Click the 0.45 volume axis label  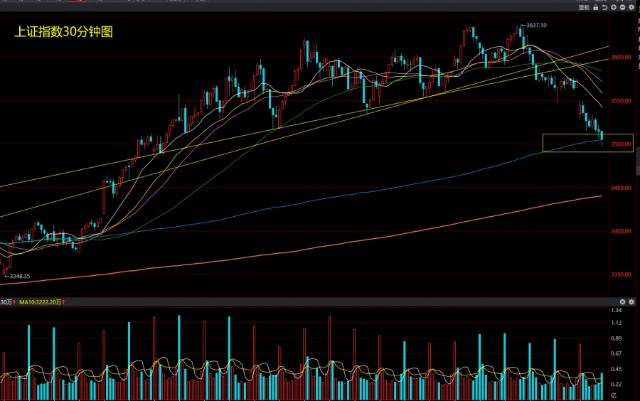click(617, 369)
